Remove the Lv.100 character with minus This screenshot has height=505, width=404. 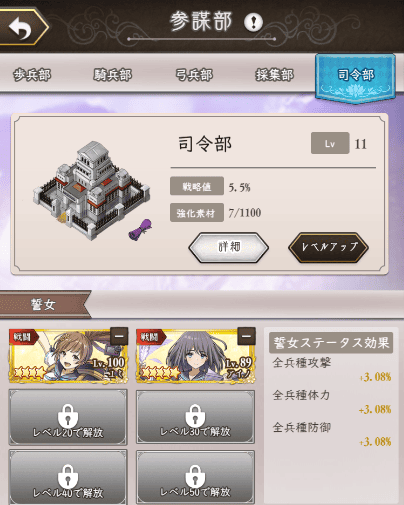[119, 336]
